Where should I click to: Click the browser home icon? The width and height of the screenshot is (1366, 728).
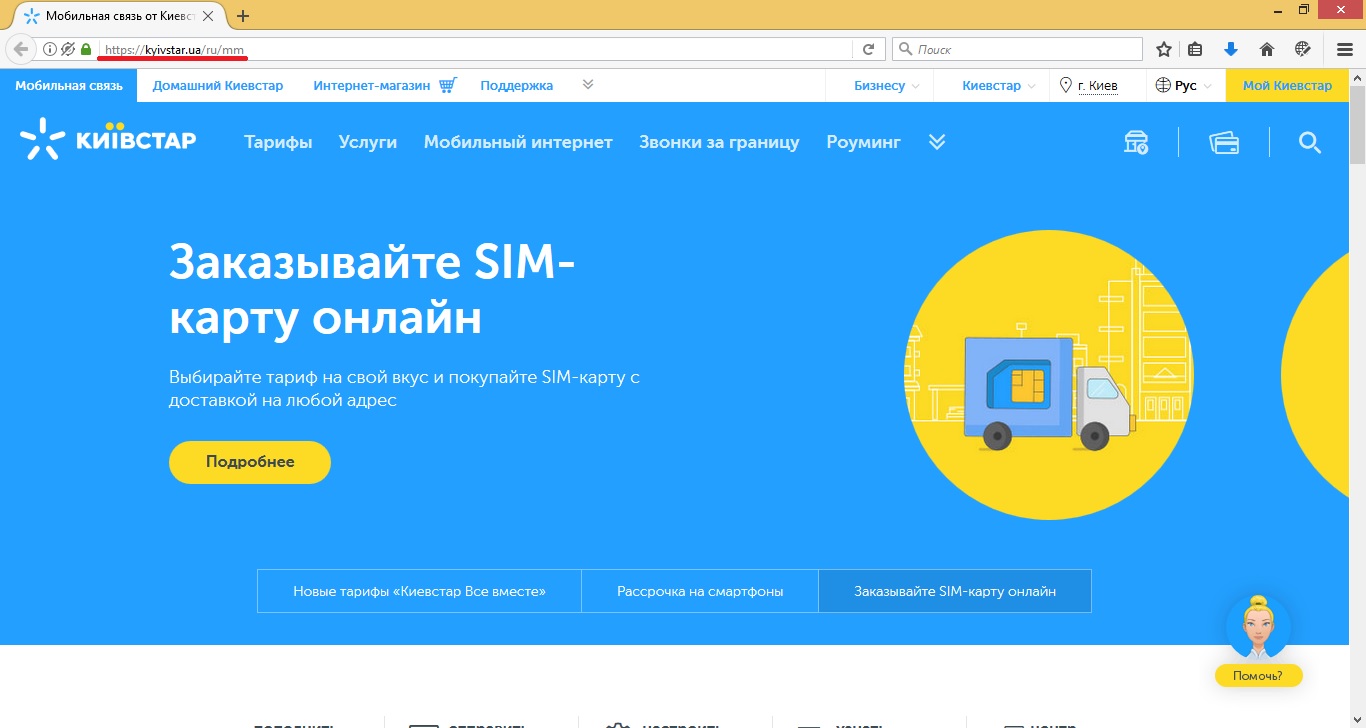coord(1266,48)
